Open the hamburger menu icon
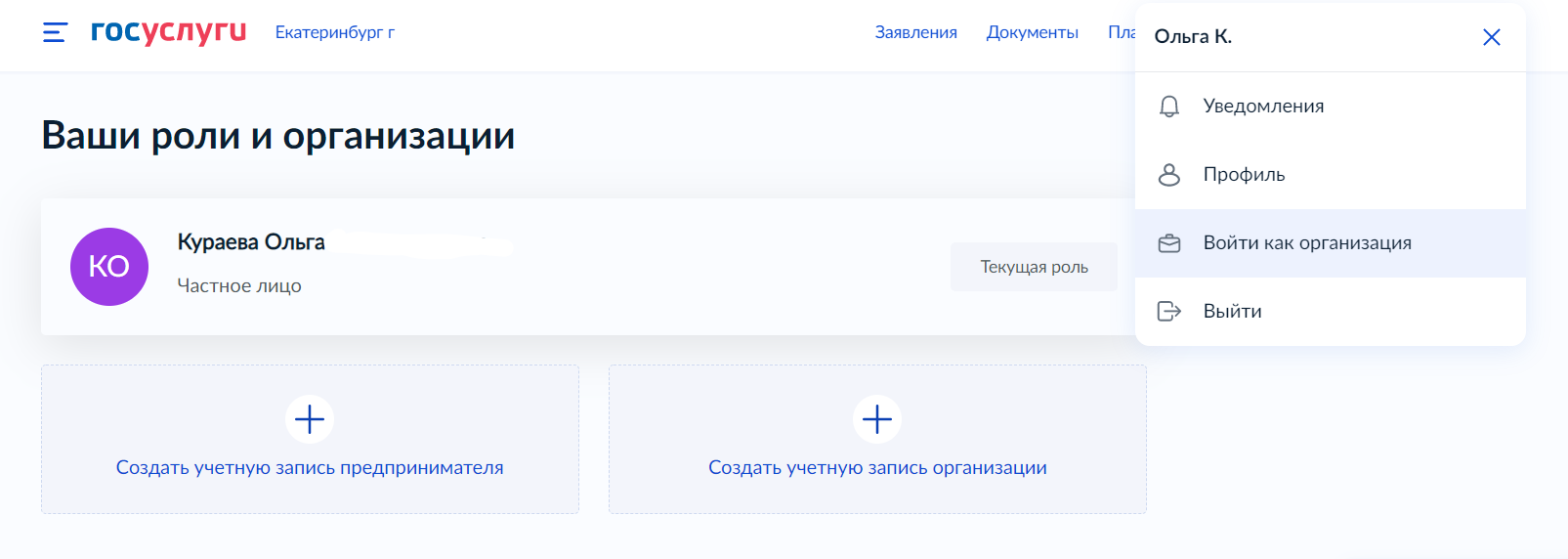This screenshot has height=559, width=1568. 55,32
